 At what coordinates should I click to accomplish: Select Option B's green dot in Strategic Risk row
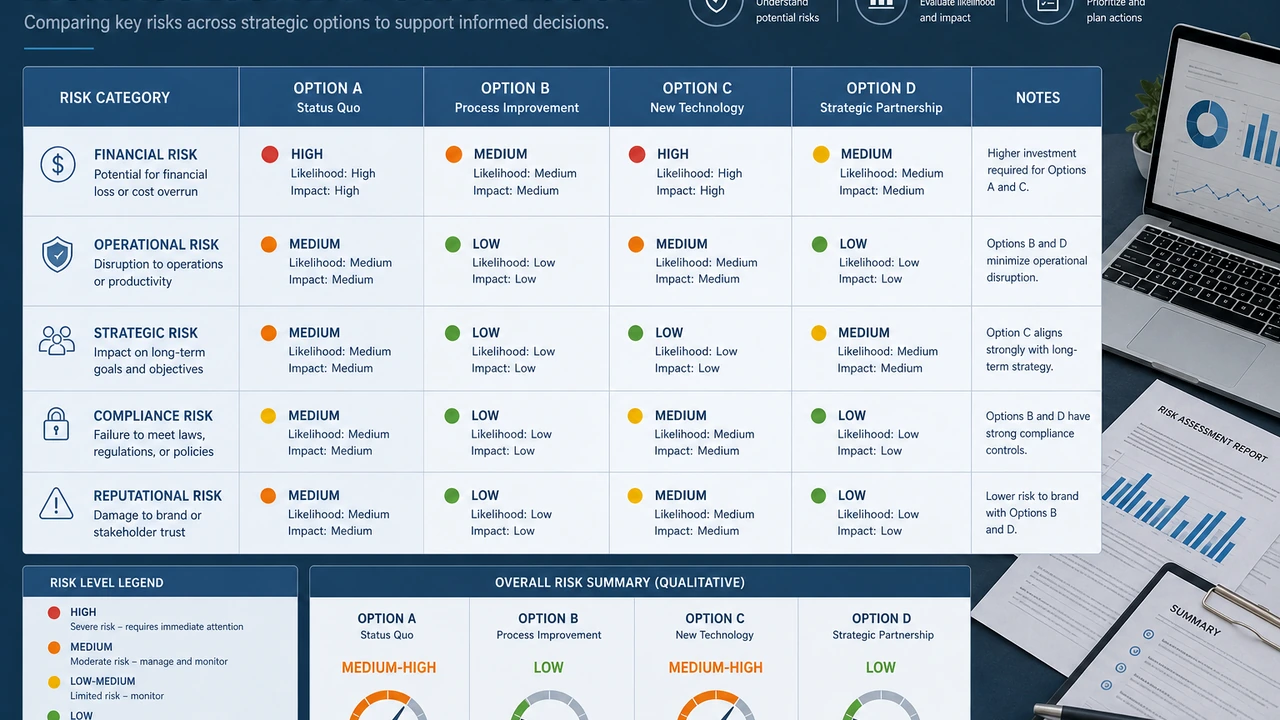tap(453, 333)
